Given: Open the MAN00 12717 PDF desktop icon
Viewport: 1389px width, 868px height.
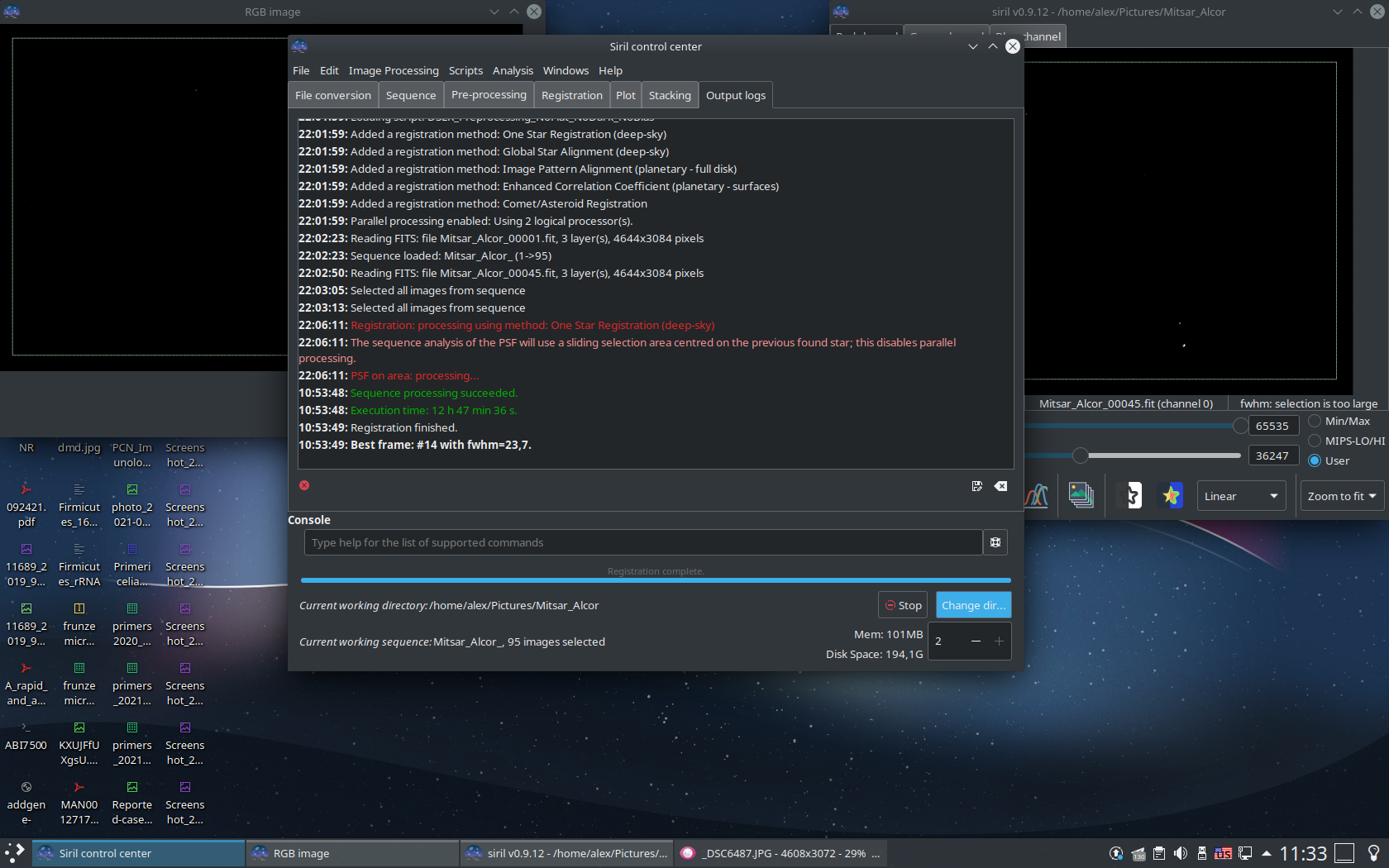Looking at the screenshot, I should coord(79,803).
